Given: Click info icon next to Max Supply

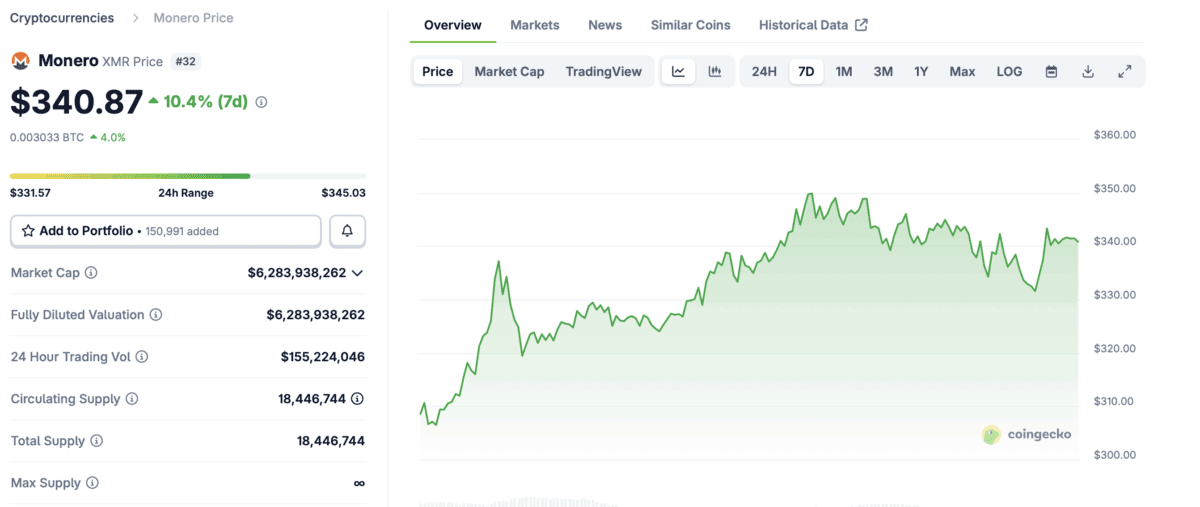Looking at the screenshot, I should click(x=92, y=483).
